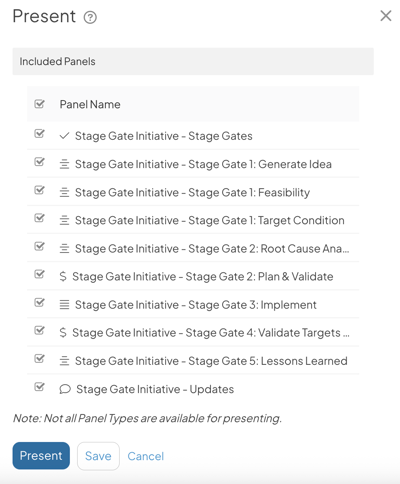This screenshot has height=484, width=400.
Task: Click the checkmark icon for Stage Gates panel
Action: [x=64, y=136]
